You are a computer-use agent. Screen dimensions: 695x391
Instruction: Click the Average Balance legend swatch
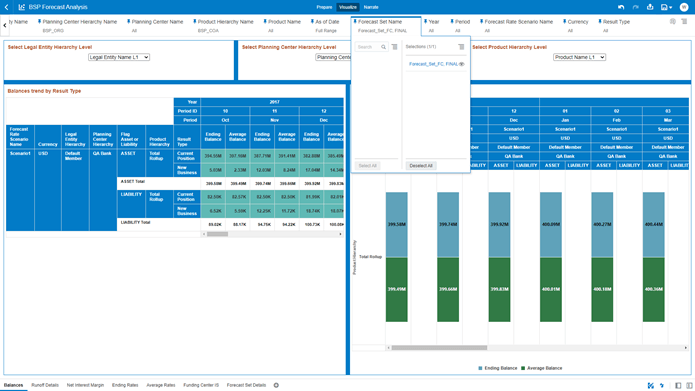tap(523, 368)
